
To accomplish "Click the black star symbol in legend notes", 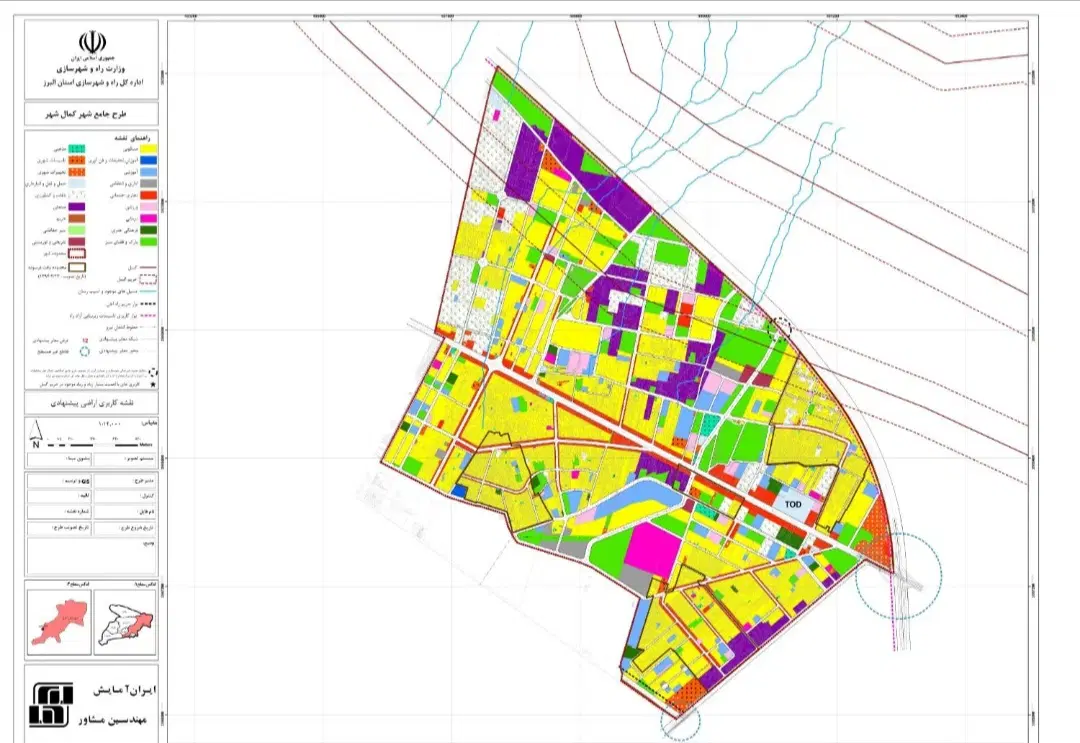I will (x=153, y=385).
